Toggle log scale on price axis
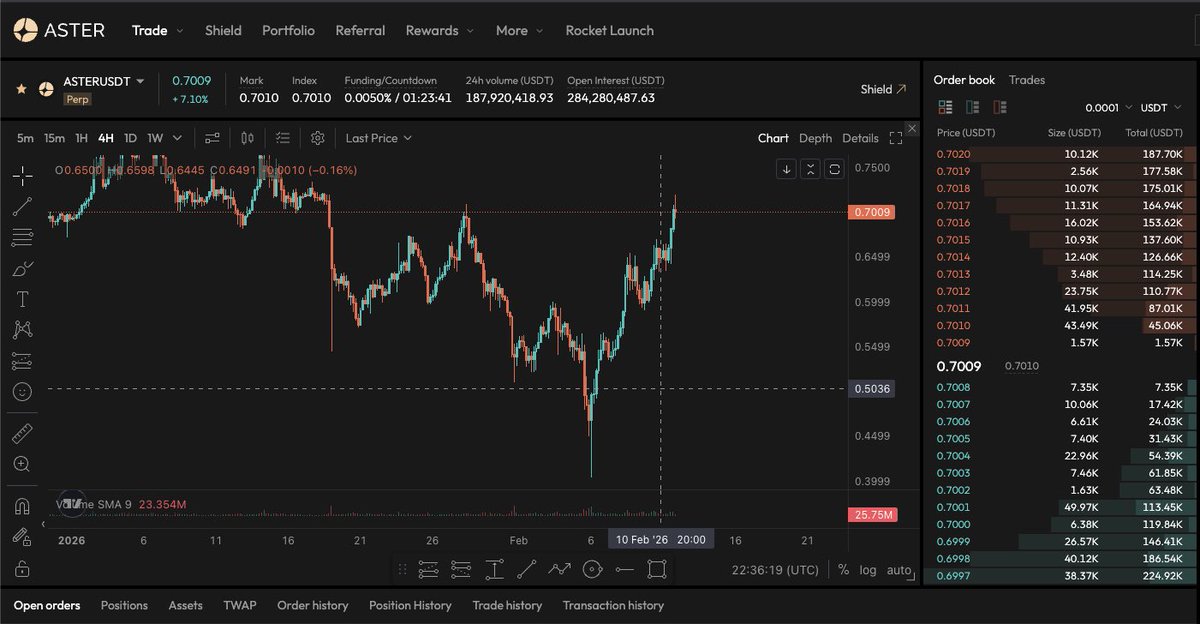This screenshot has width=1200, height=624. click(x=868, y=570)
